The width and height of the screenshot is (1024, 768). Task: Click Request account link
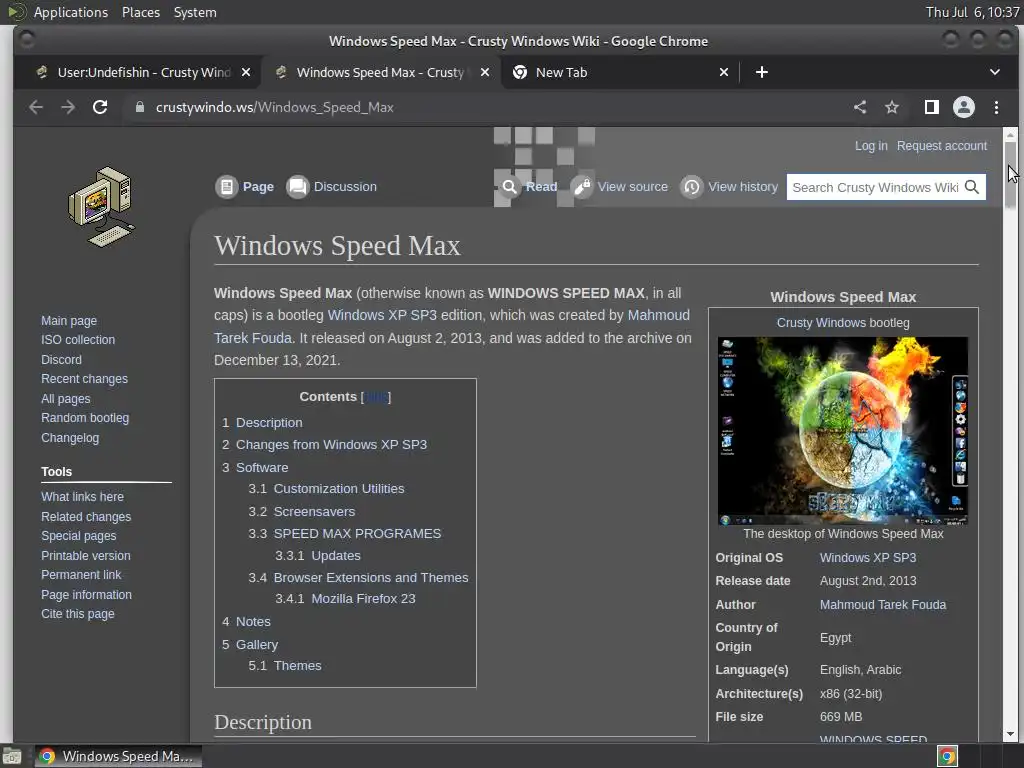click(x=942, y=146)
